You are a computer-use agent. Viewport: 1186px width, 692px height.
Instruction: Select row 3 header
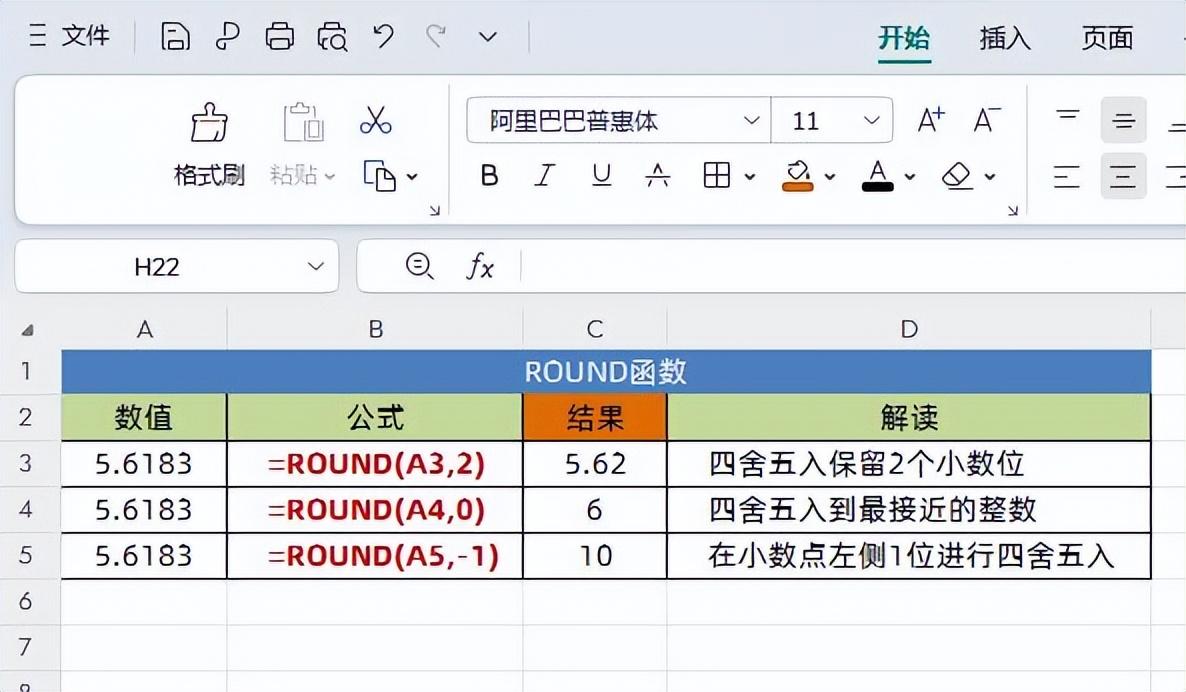point(26,463)
